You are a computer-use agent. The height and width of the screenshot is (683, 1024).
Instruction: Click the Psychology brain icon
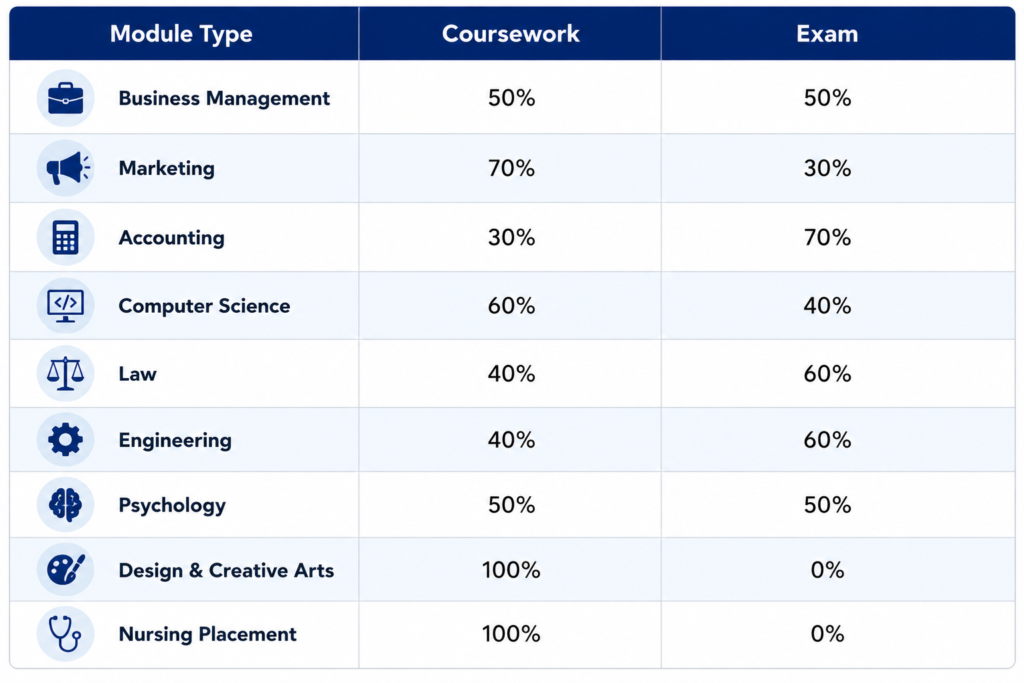point(65,505)
